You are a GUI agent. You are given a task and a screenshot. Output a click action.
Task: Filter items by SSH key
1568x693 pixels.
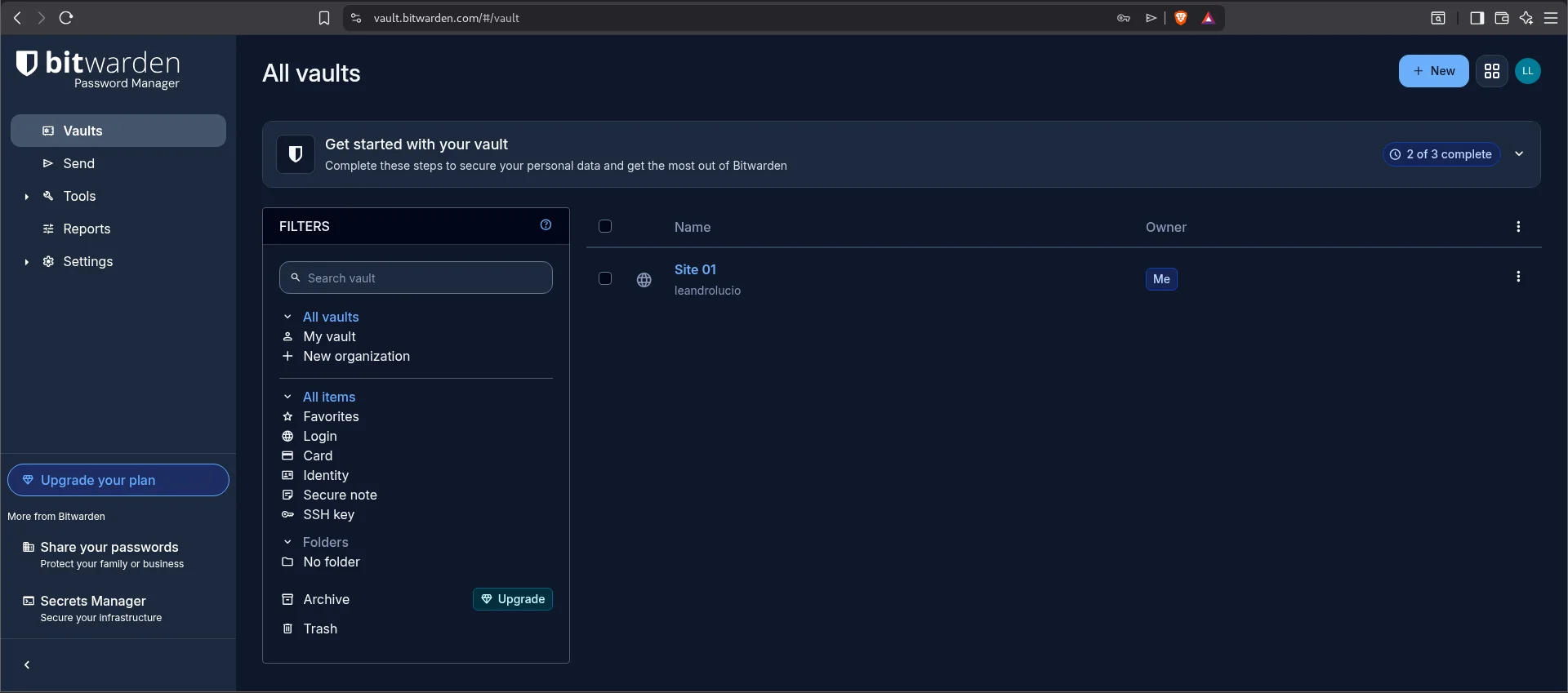(328, 514)
